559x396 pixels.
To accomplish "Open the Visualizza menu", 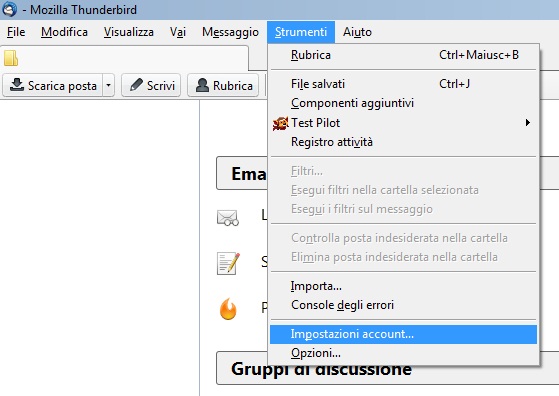I will (129, 32).
